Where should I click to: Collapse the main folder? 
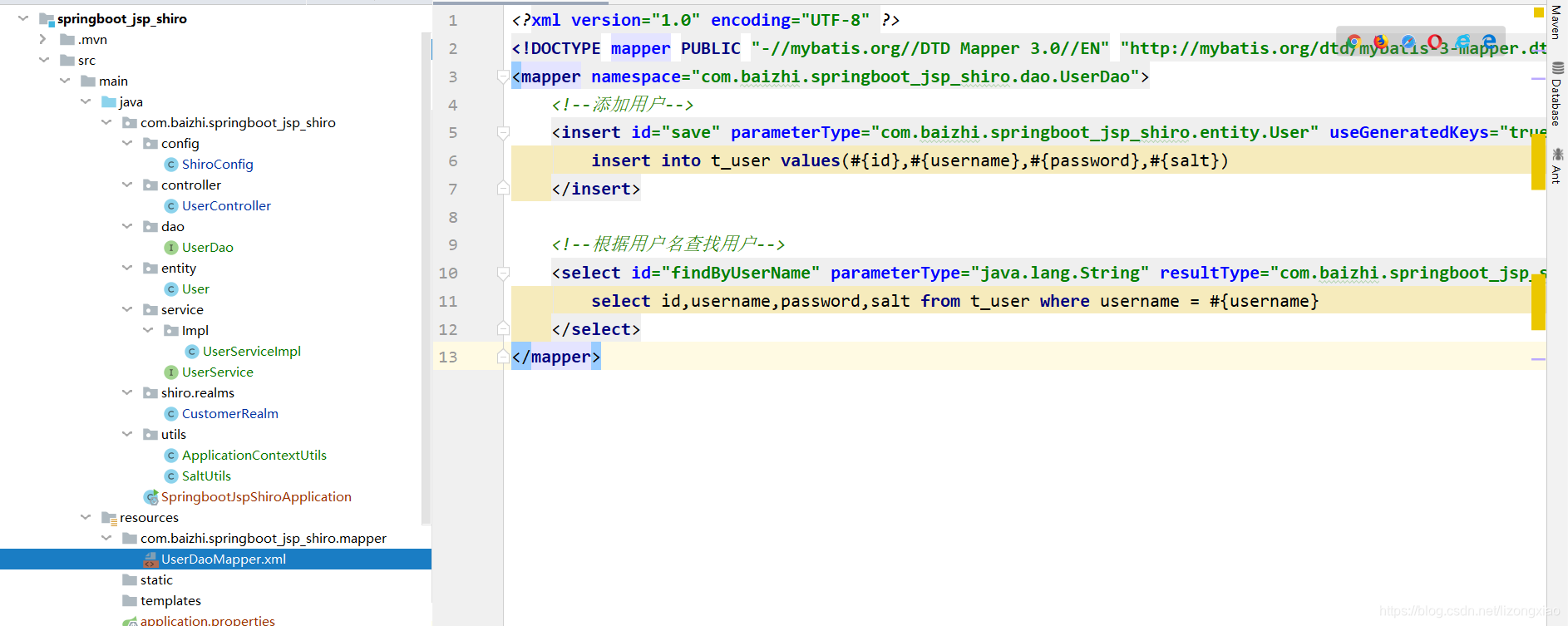click(64, 81)
